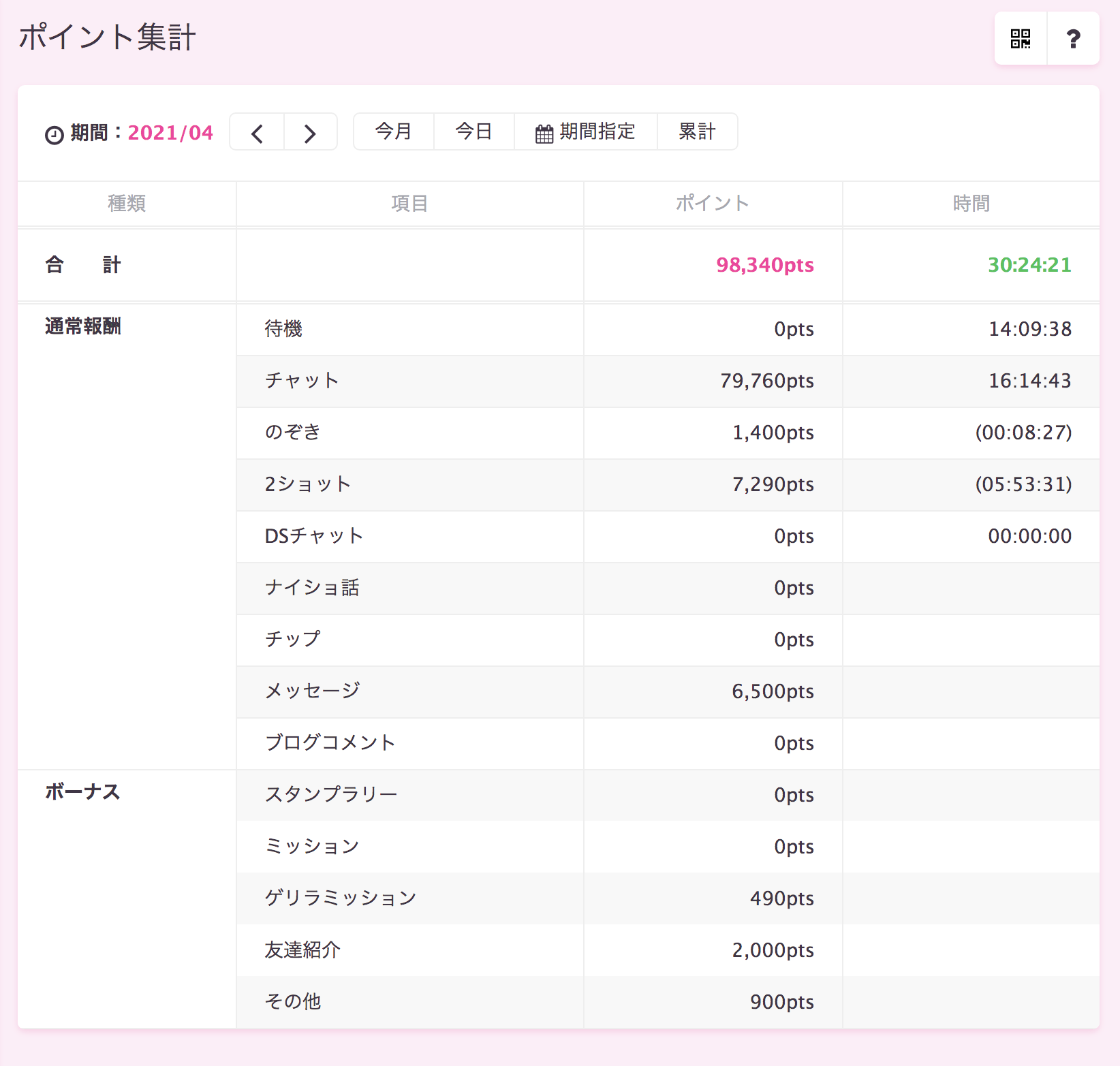1120x1066 pixels.
Task: Click the total time 30:24:21
Action: pyautogui.click(x=1029, y=265)
